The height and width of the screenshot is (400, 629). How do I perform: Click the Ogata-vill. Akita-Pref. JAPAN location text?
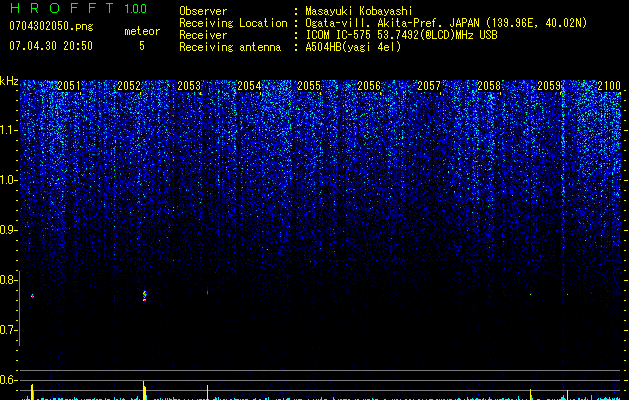446,23
